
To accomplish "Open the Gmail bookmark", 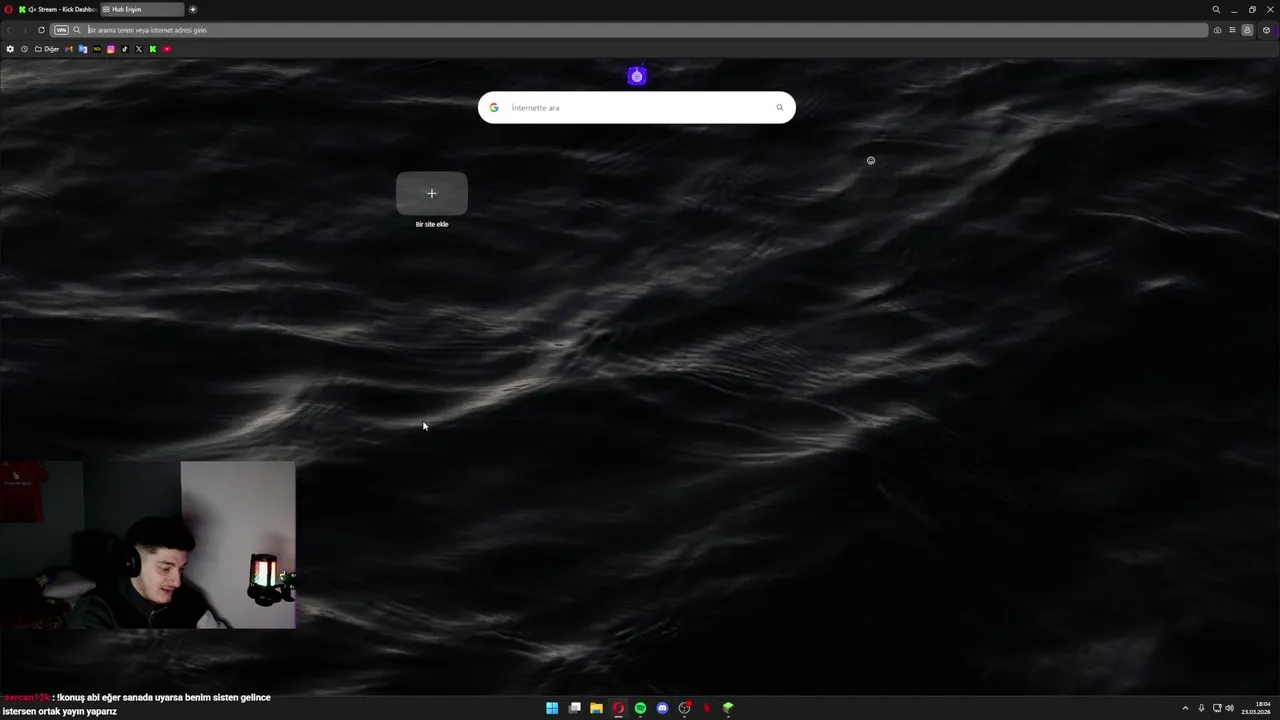I will click(69, 49).
